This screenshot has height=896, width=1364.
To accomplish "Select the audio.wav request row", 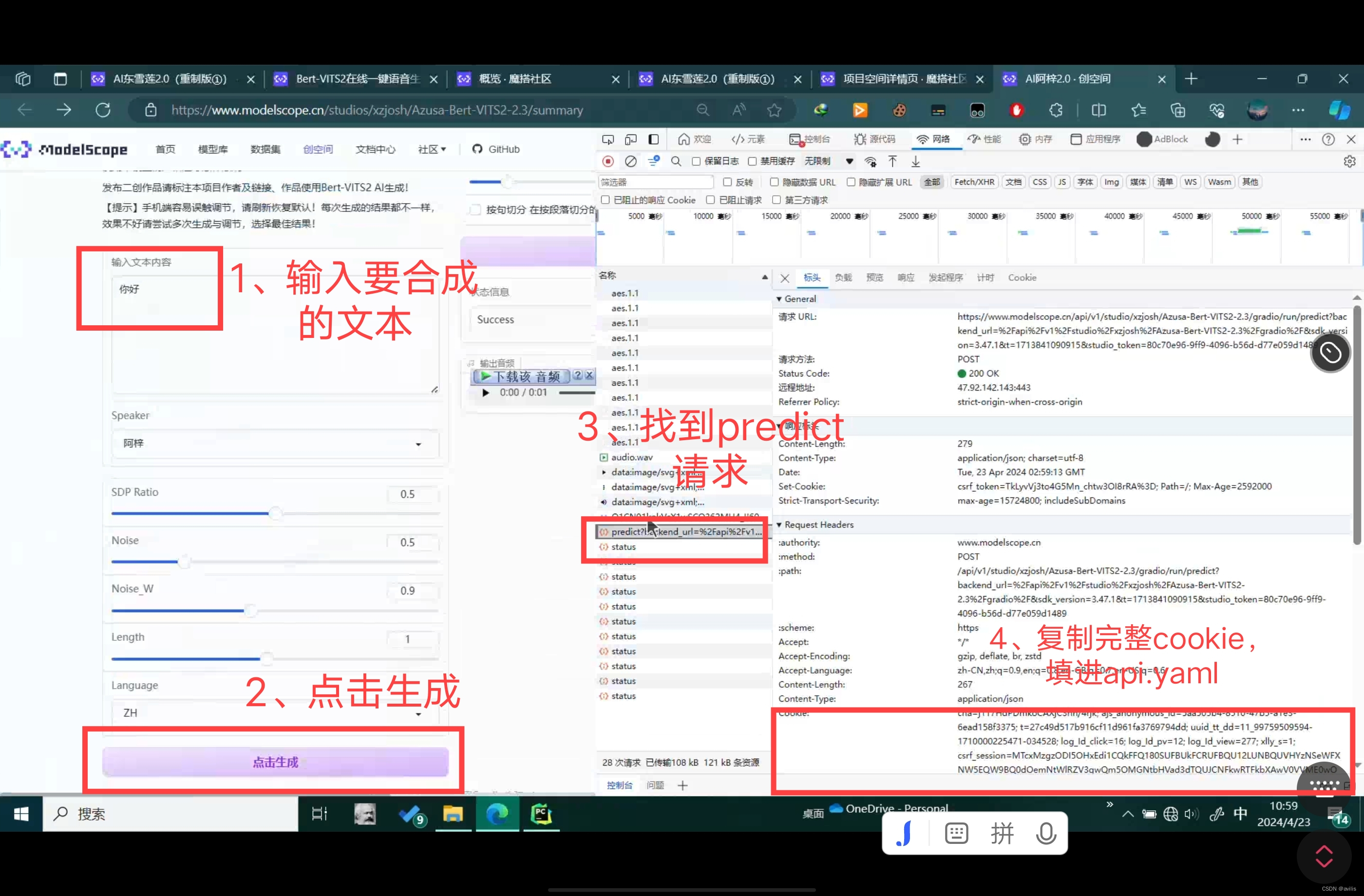I will coord(684,457).
